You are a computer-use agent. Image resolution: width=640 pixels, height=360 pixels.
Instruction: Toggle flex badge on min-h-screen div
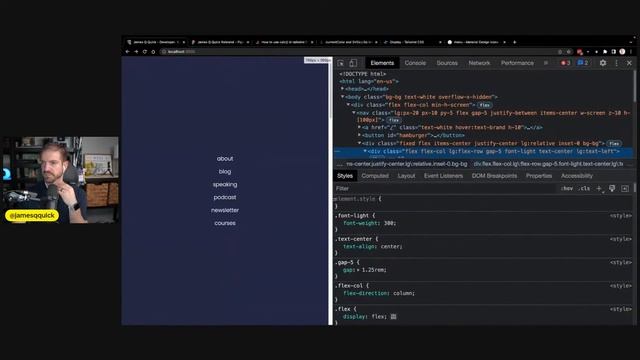coord(484,105)
